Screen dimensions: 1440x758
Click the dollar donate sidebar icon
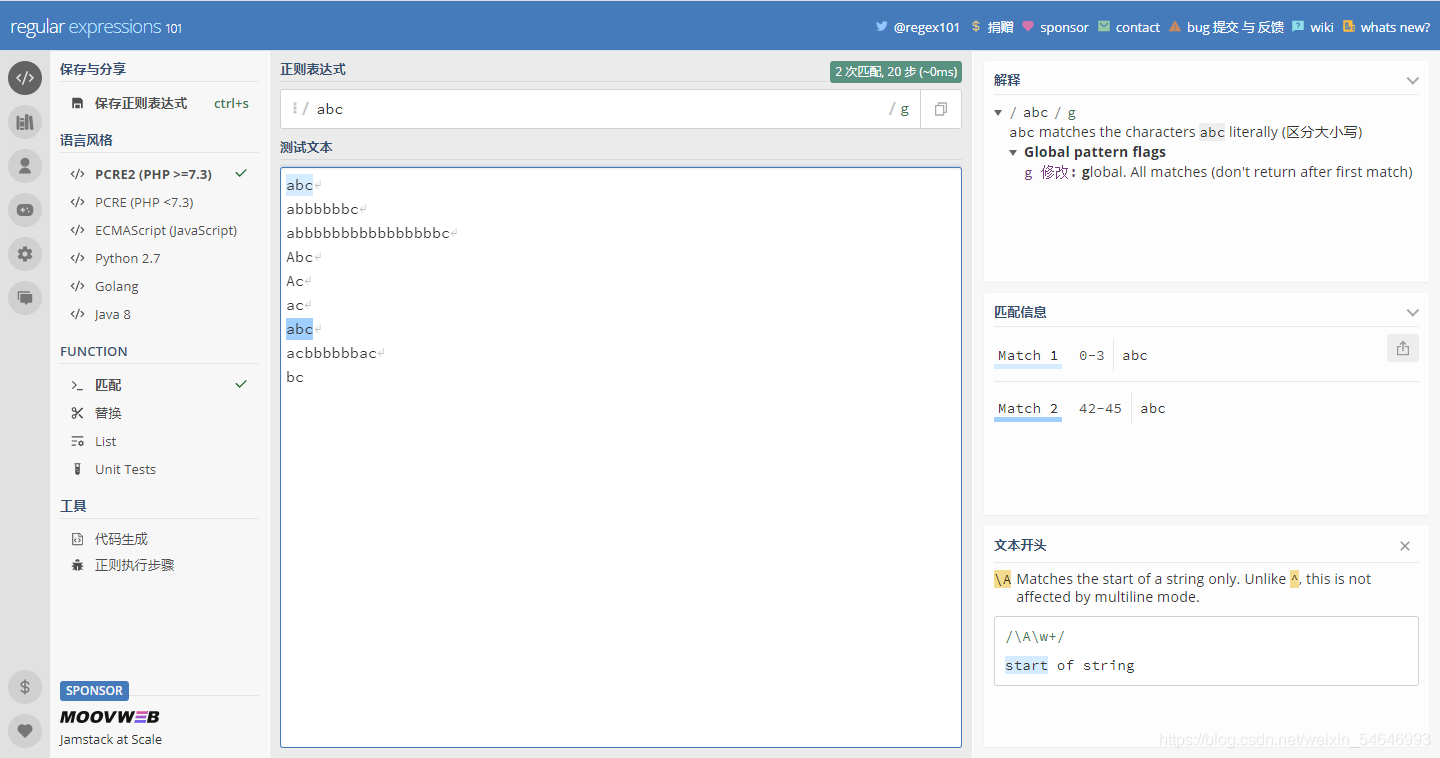point(25,687)
